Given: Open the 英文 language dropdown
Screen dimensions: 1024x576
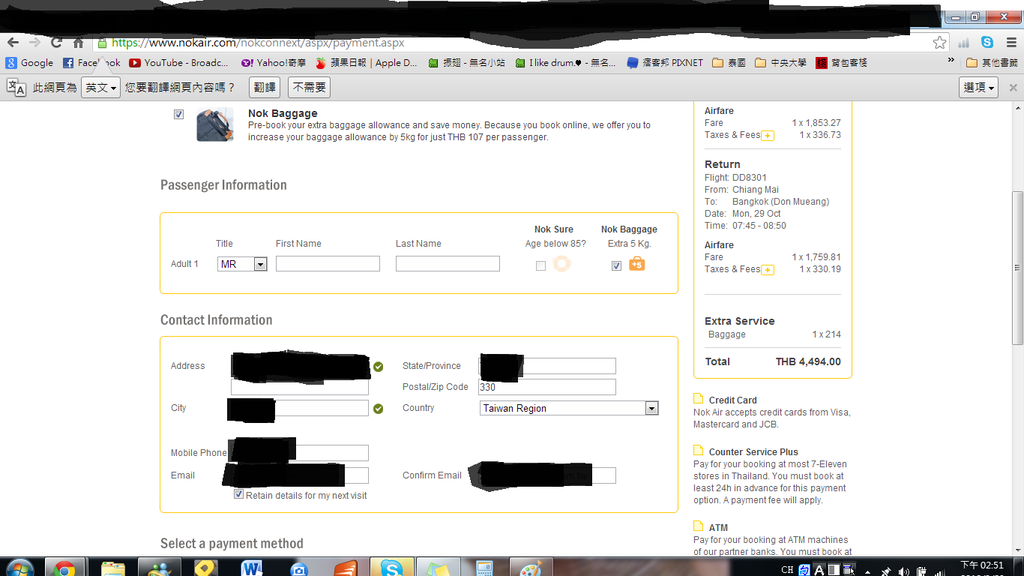Looking at the screenshot, I should [101, 87].
